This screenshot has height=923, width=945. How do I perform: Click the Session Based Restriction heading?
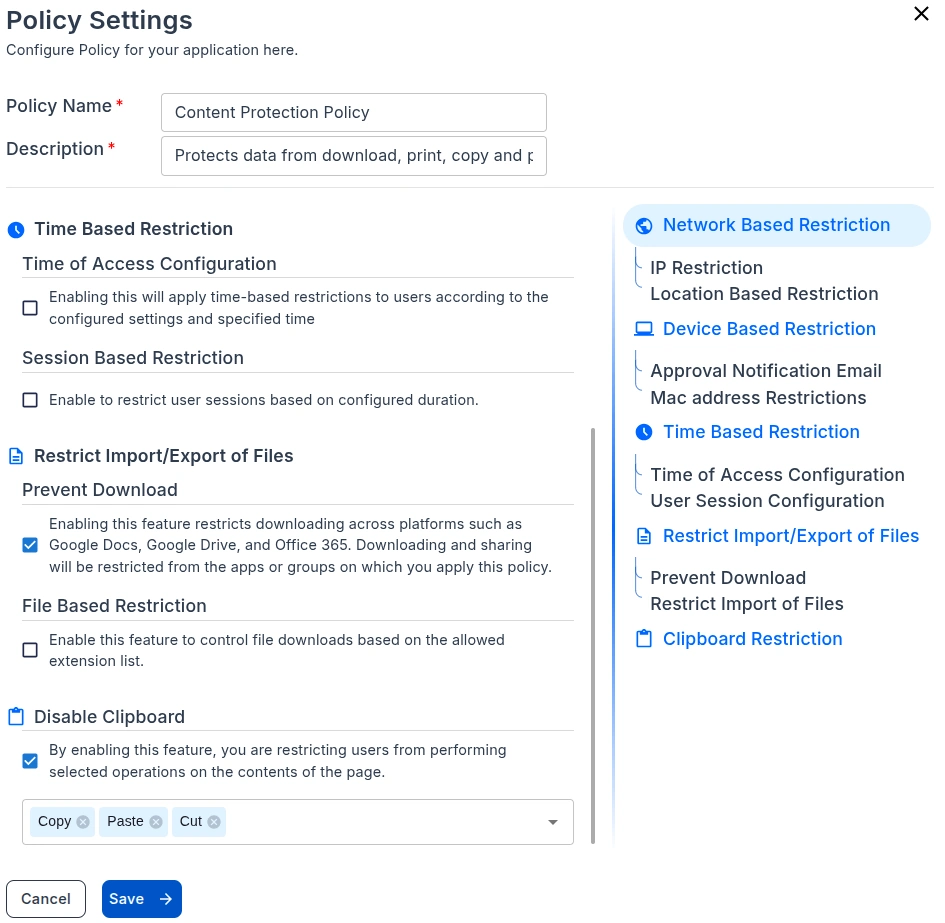[133, 358]
